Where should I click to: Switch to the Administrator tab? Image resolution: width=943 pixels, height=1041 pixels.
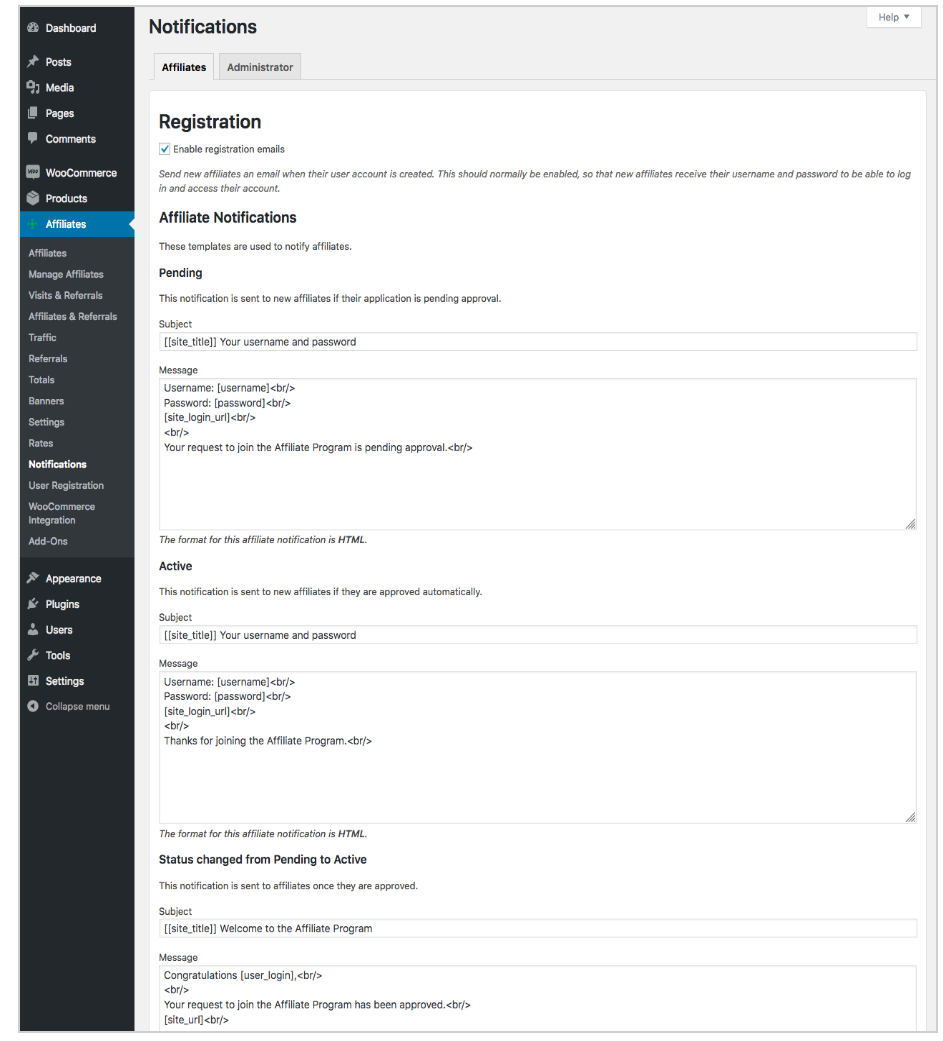click(x=259, y=67)
